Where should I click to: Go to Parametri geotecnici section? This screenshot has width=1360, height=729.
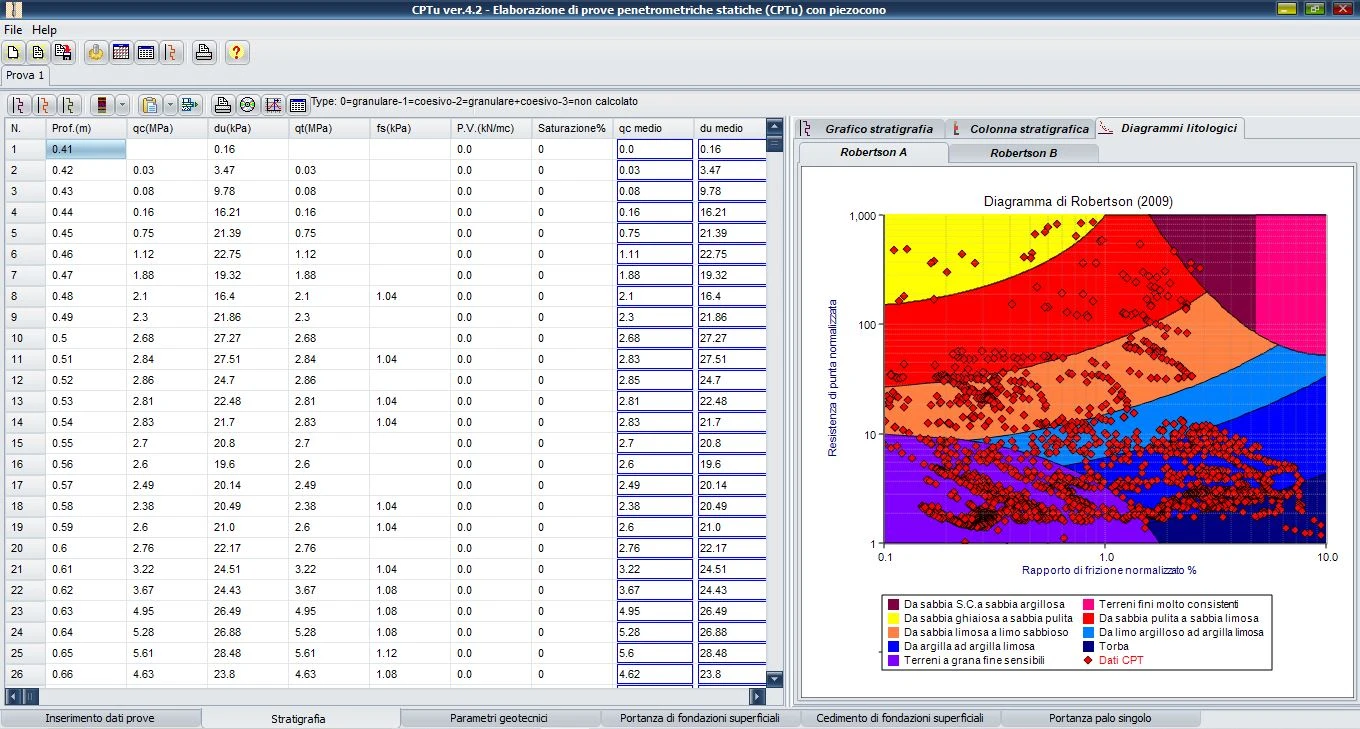pos(500,718)
